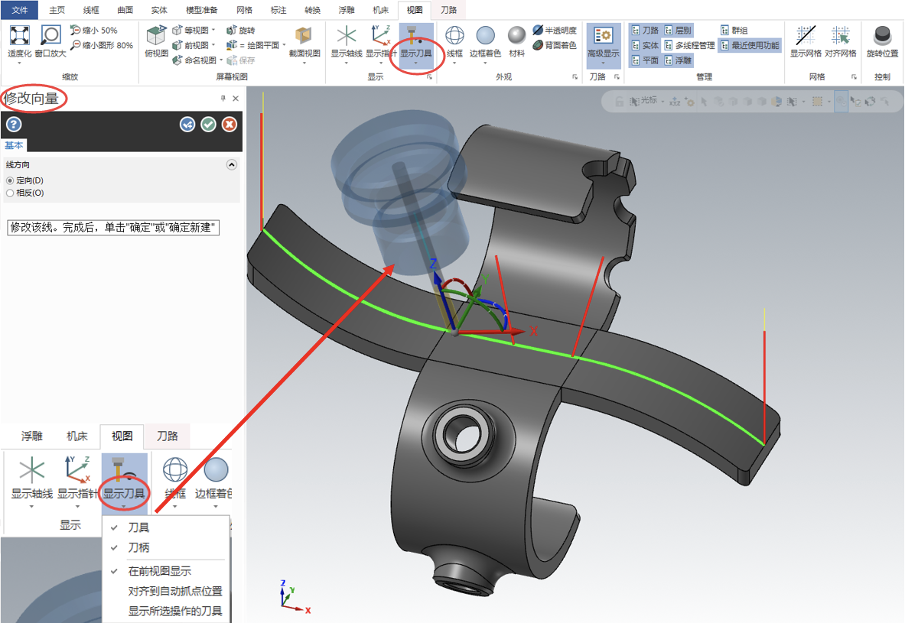This screenshot has height=624, width=906.
Task: Collapse the 线方向 section chevron
Action: (231, 165)
